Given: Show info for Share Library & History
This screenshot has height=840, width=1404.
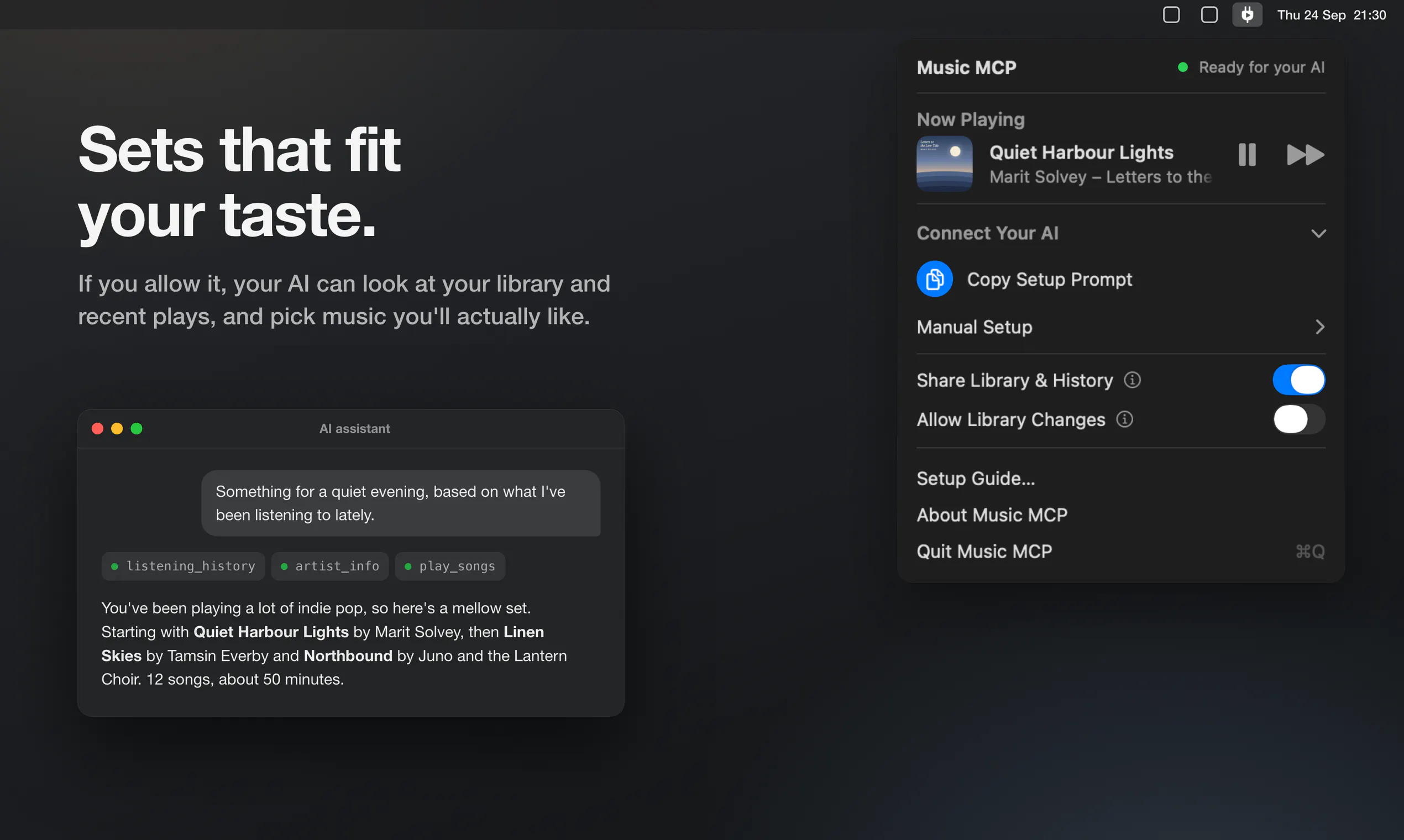Looking at the screenshot, I should (1132, 380).
